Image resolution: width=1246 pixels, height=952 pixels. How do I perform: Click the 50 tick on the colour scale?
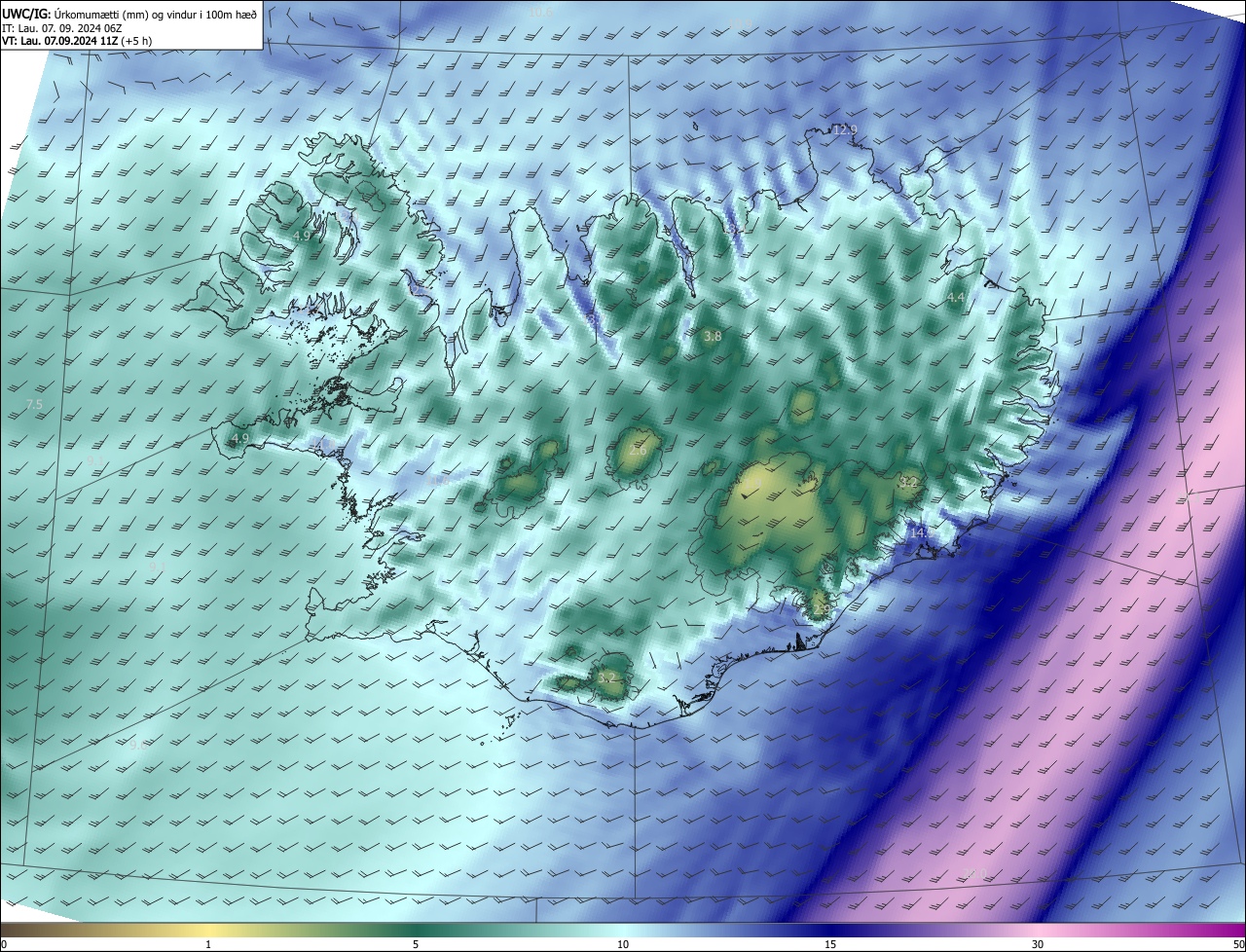[x=1238, y=944]
